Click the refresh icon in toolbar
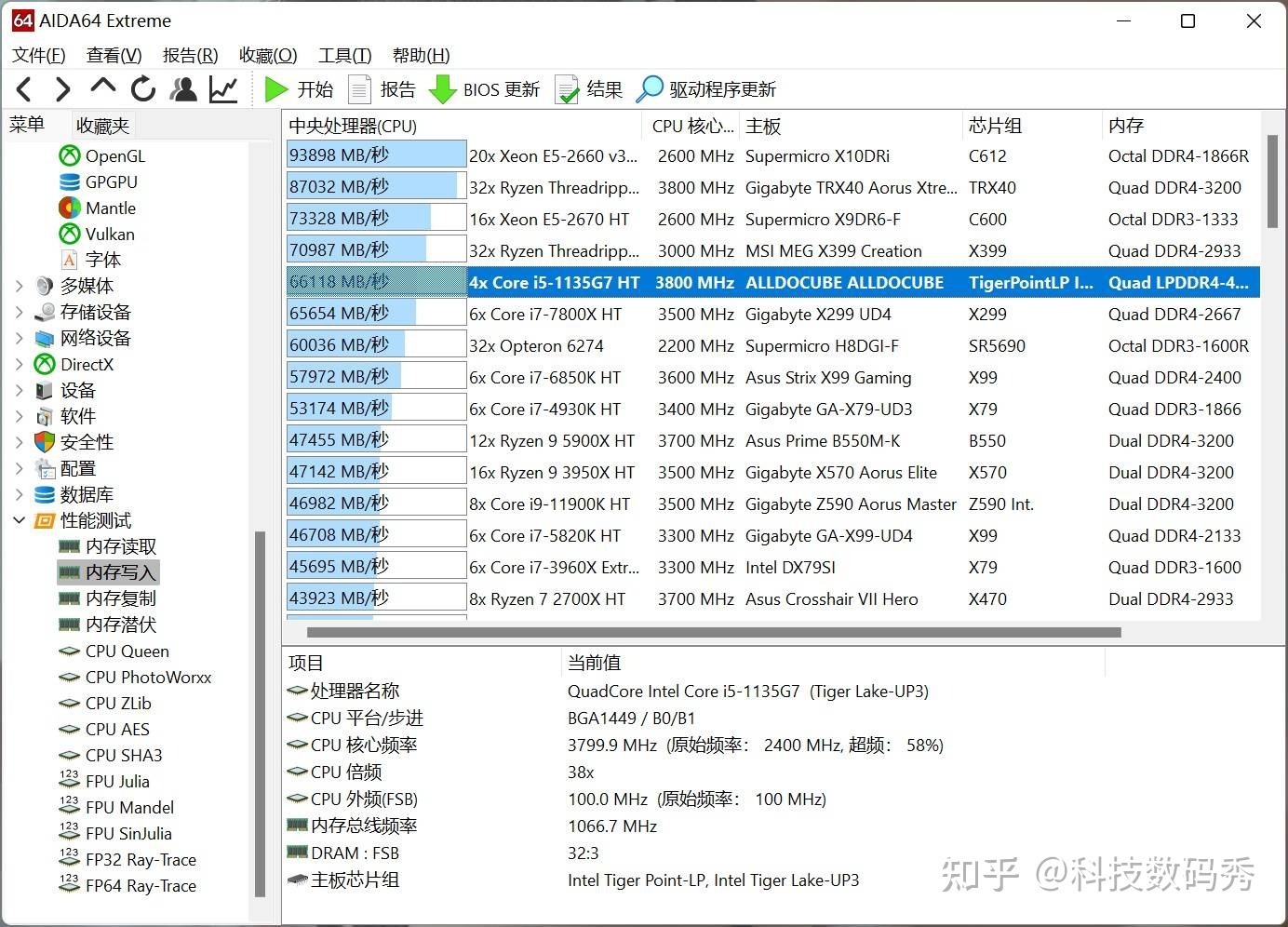 coord(143,89)
